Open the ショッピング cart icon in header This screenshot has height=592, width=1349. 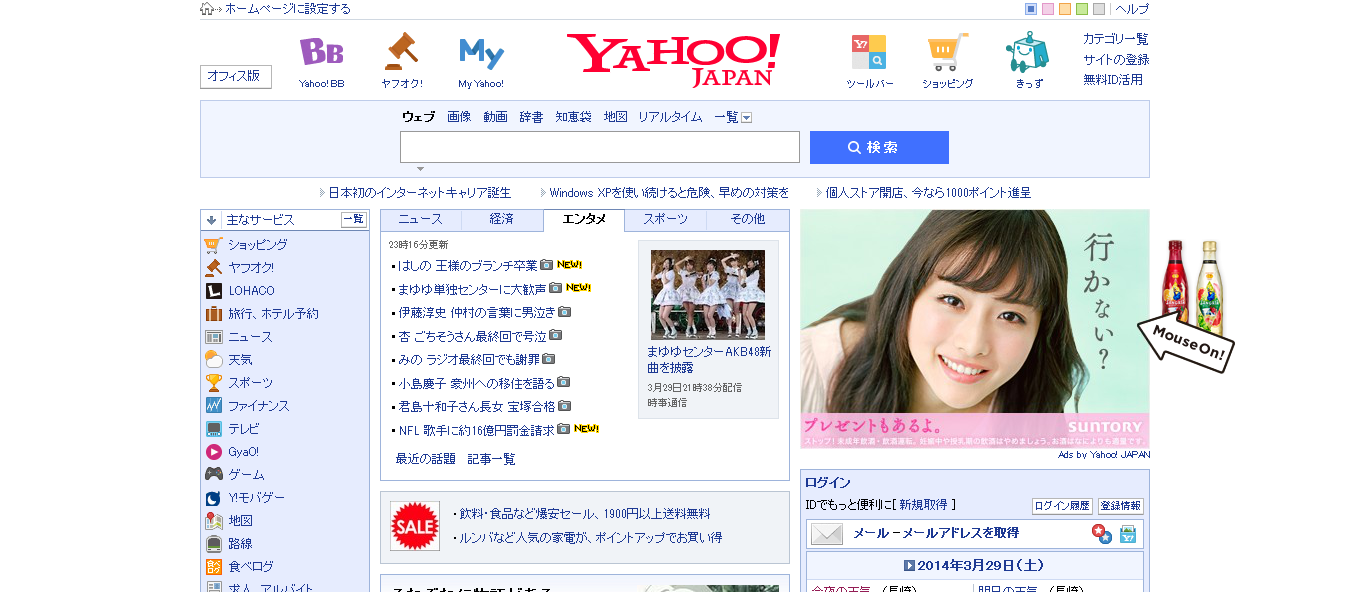tap(947, 52)
